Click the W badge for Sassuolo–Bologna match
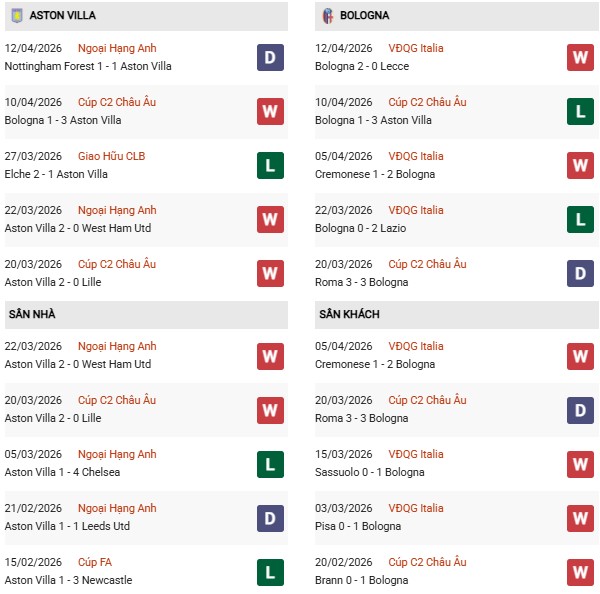The image size is (600, 594). 580,464
